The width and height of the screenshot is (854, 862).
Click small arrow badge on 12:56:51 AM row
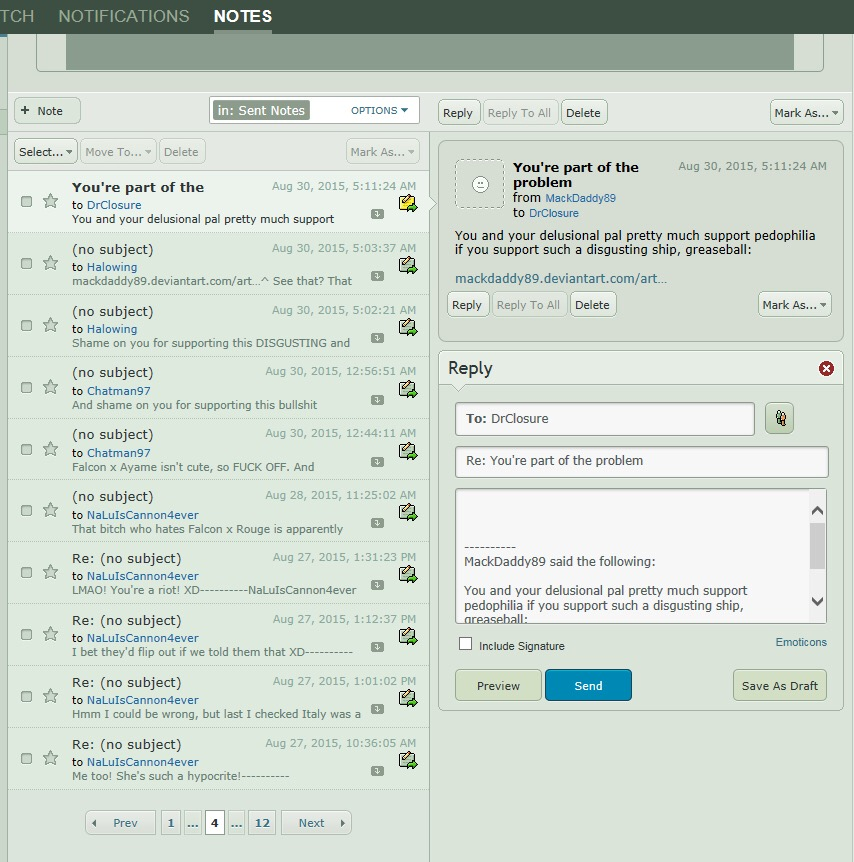pos(377,400)
